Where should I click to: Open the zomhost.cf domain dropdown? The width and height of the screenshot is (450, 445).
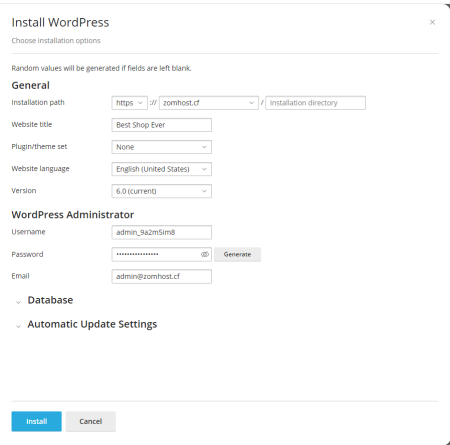point(209,103)
